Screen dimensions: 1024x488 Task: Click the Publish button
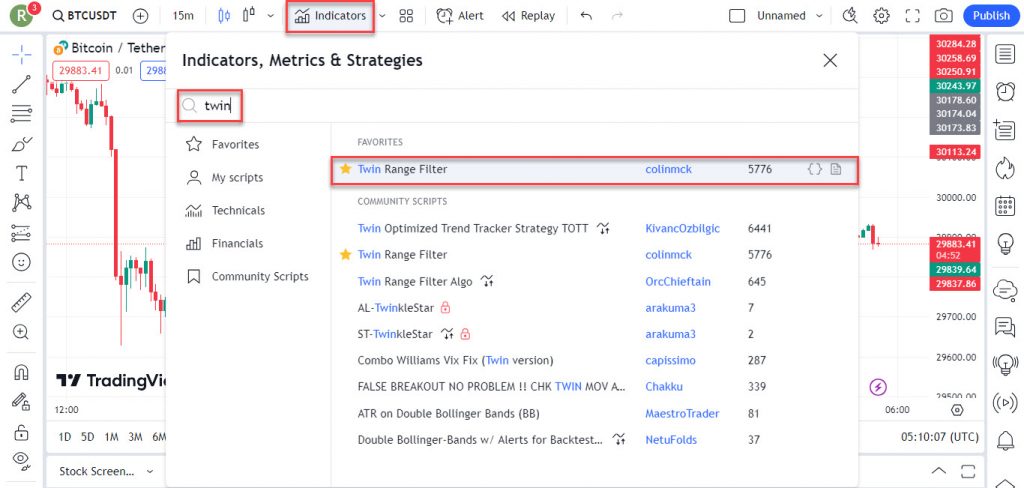(x=991, y=16)
